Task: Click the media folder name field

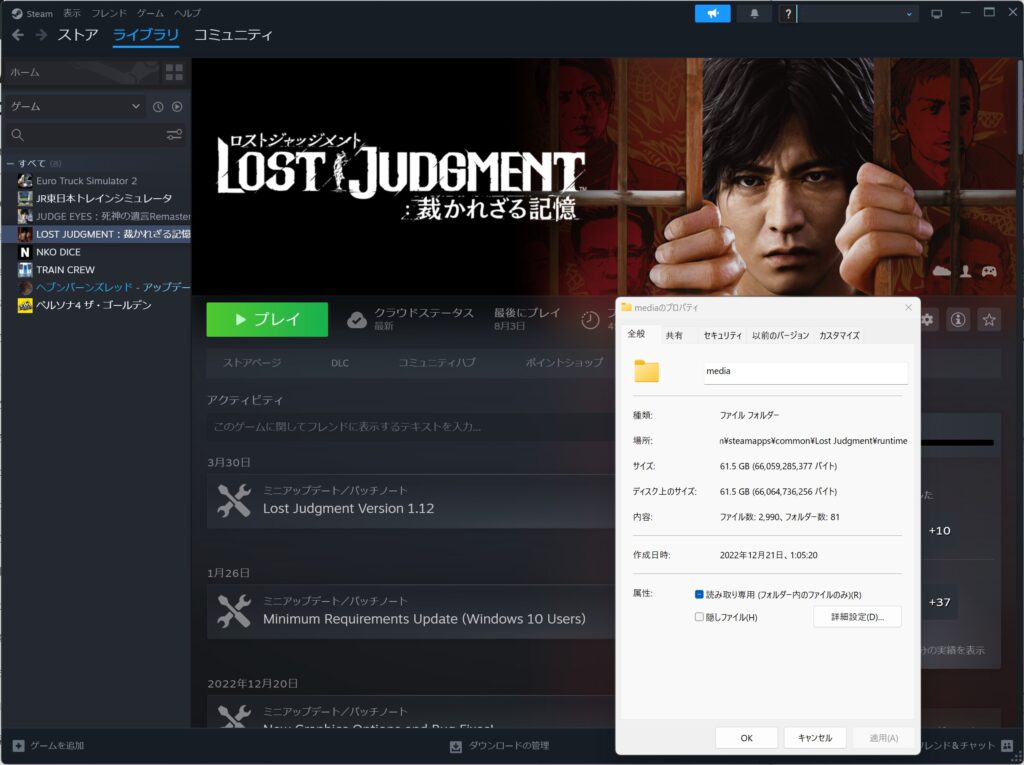Action: (805, 372)
